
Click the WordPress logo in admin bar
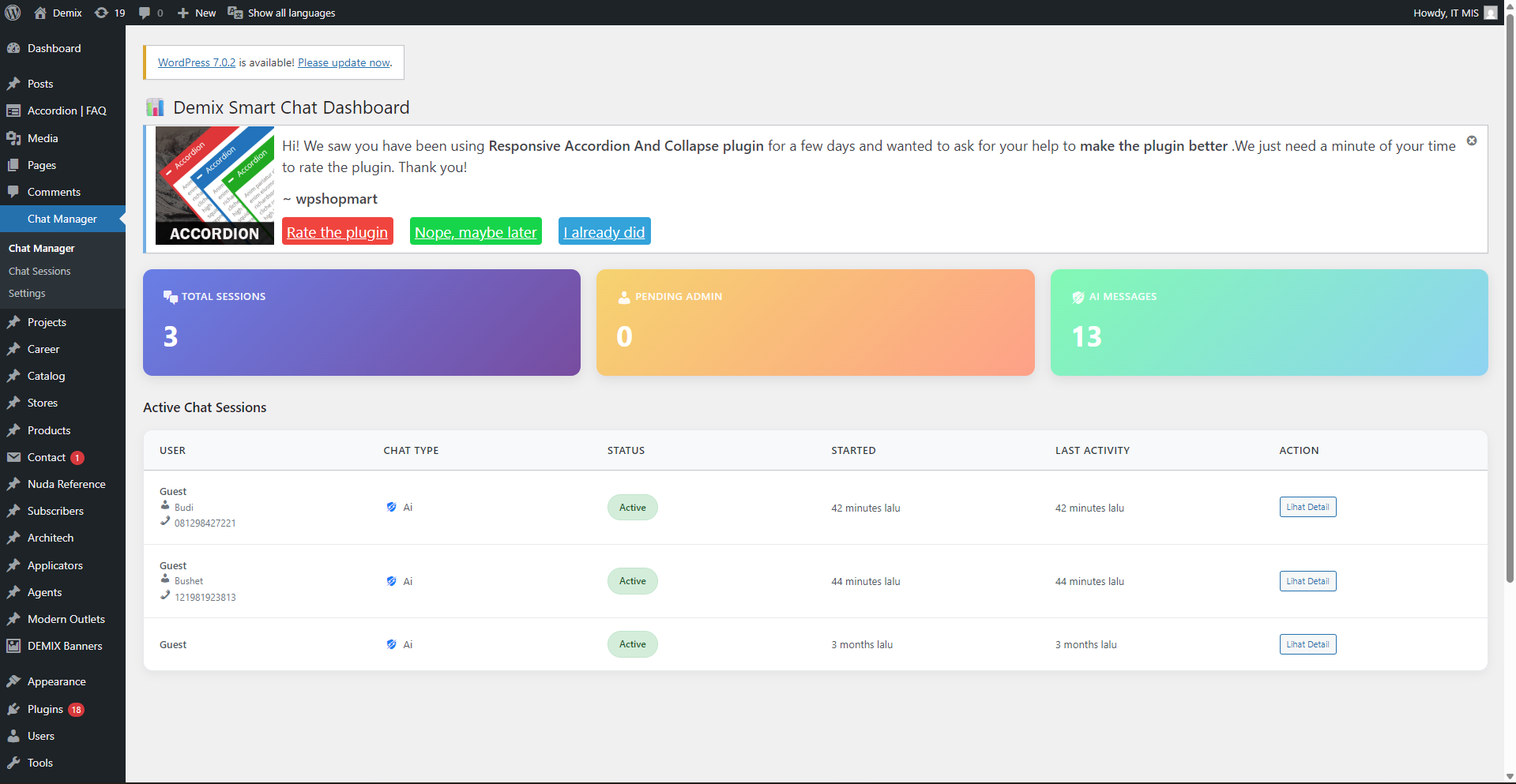coord(13,13)
